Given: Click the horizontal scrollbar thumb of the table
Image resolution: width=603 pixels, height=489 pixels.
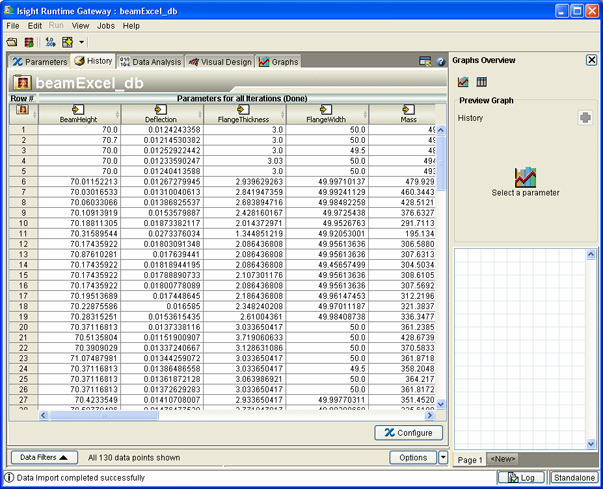Looking at the screenshot, I should pos(104,415).
